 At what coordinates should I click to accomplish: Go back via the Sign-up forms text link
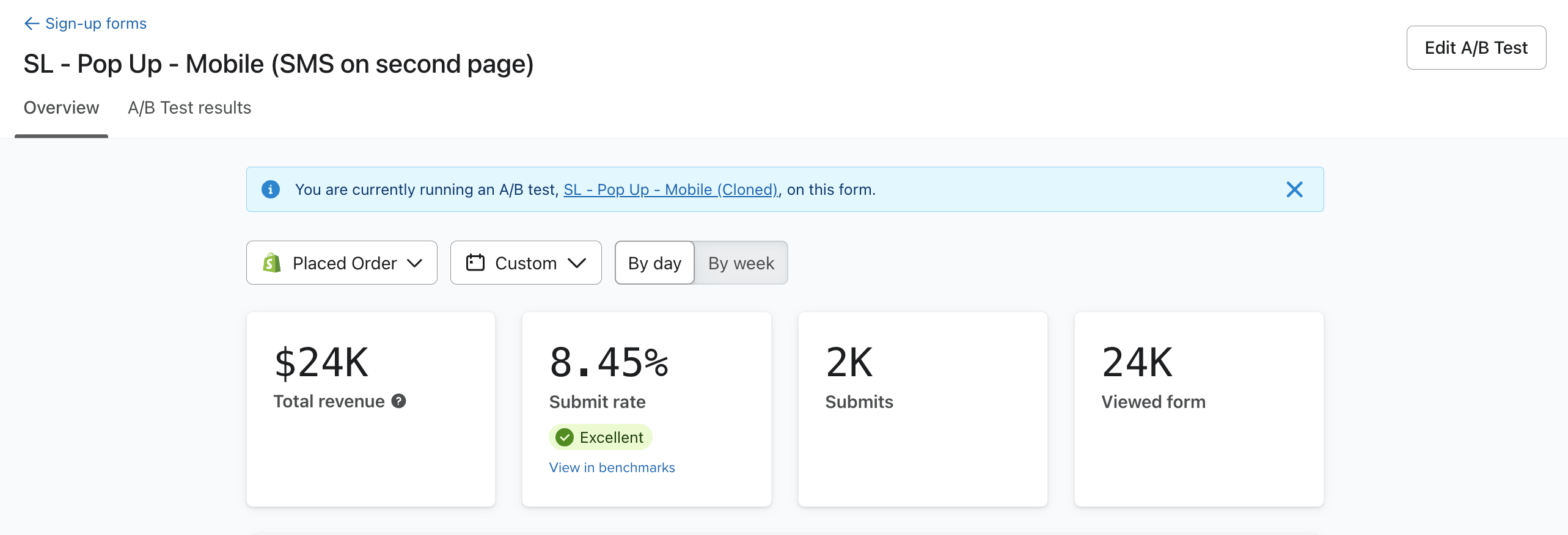point(96,23)
